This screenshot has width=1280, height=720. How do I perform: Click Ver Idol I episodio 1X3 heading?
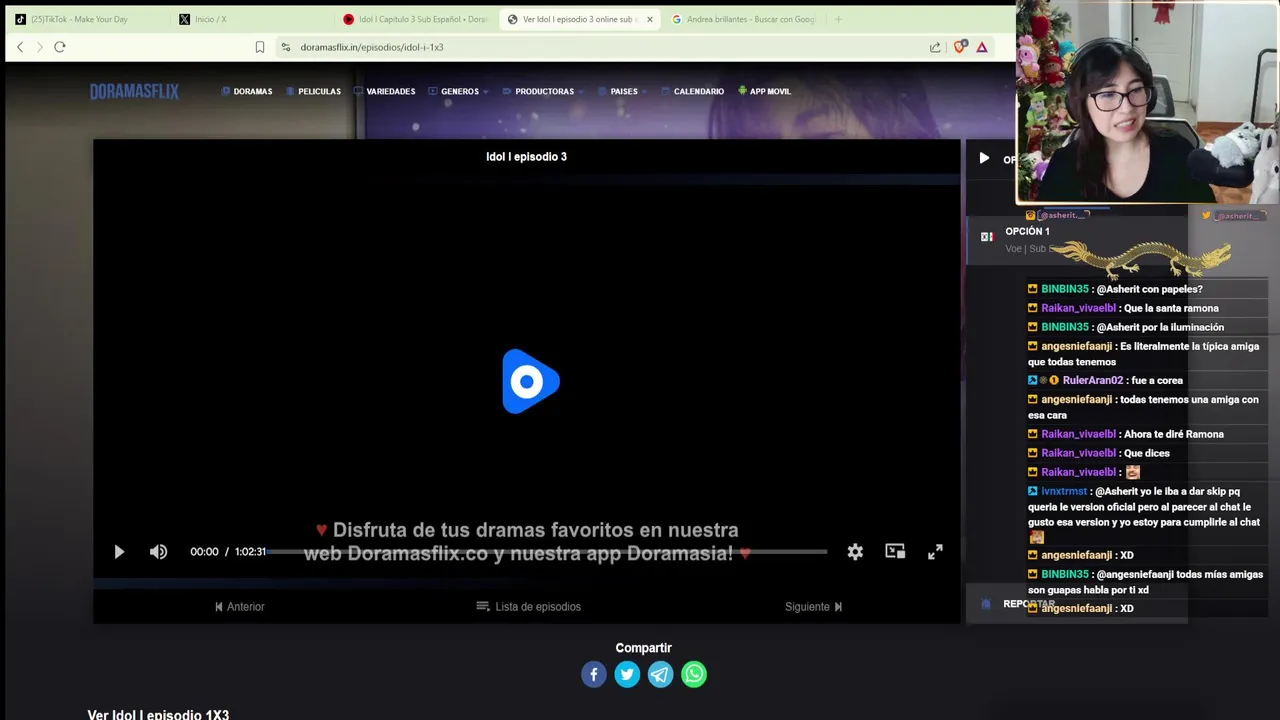[x=158, y=714]
